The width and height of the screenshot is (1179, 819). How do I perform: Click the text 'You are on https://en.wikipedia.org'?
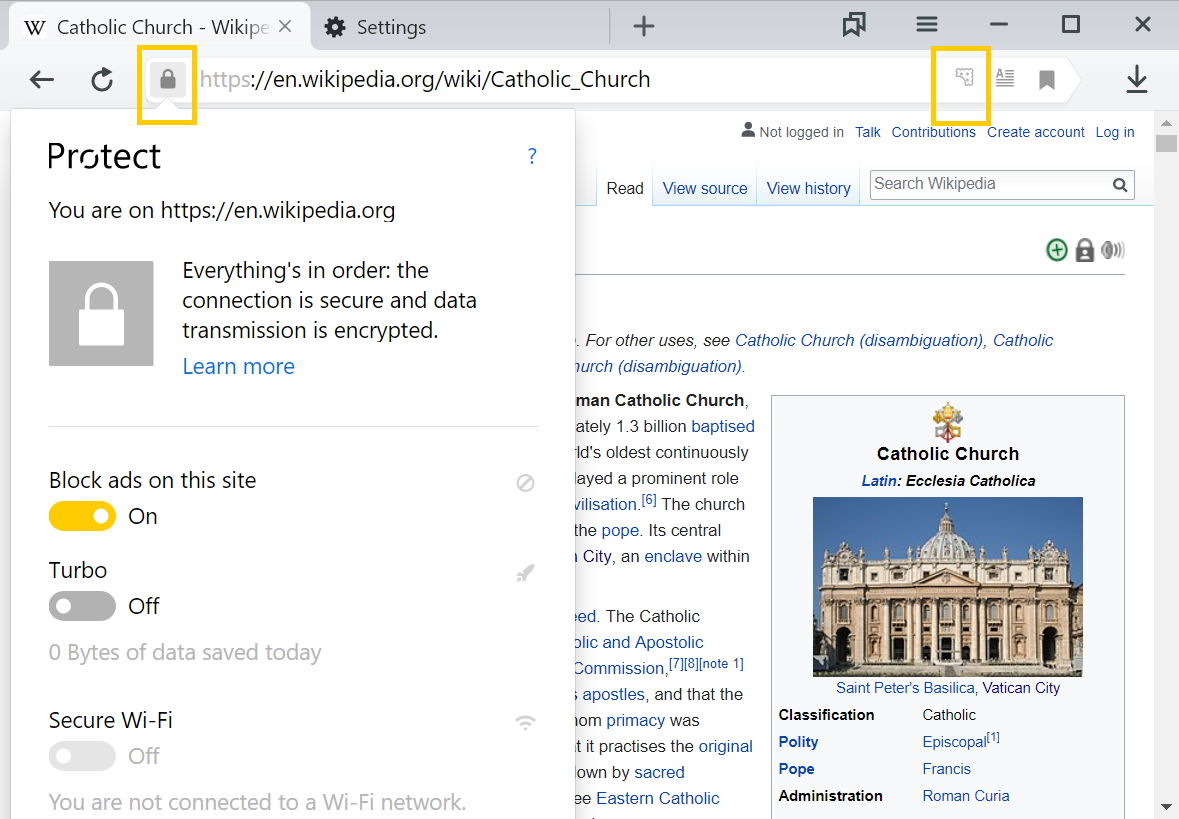(222, 210)
